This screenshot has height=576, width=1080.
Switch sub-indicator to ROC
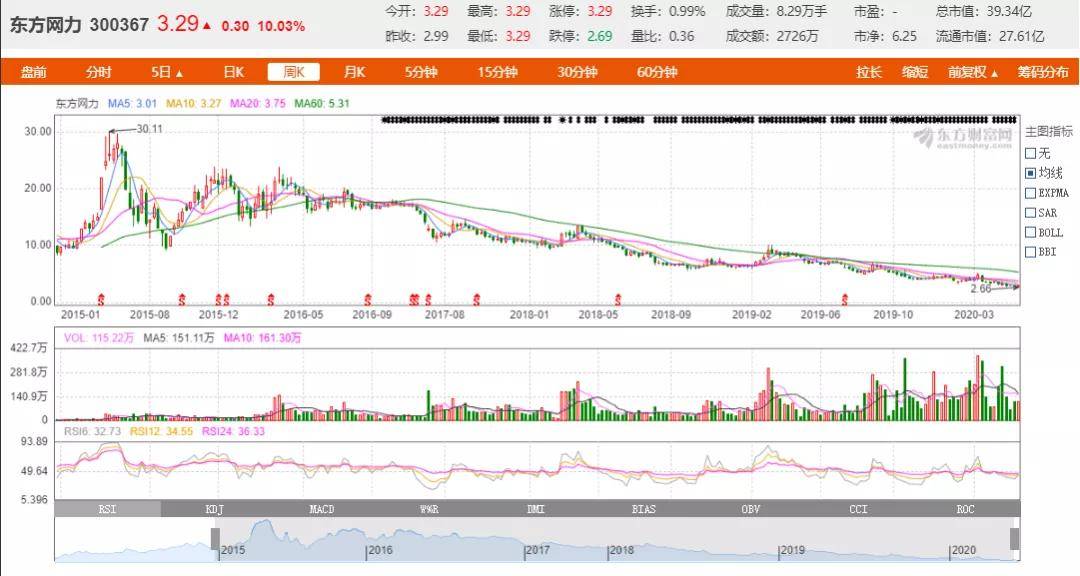[x=966, y=509]
